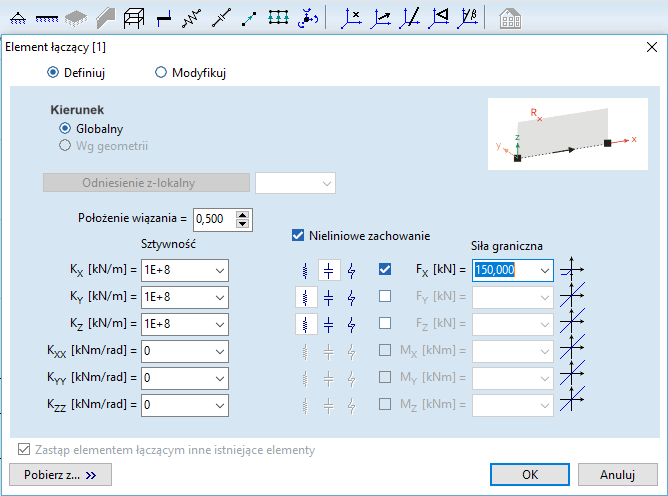Click the support icon at toolbar start
Screen dimensions: 668x496
click(x=18, y=17)
